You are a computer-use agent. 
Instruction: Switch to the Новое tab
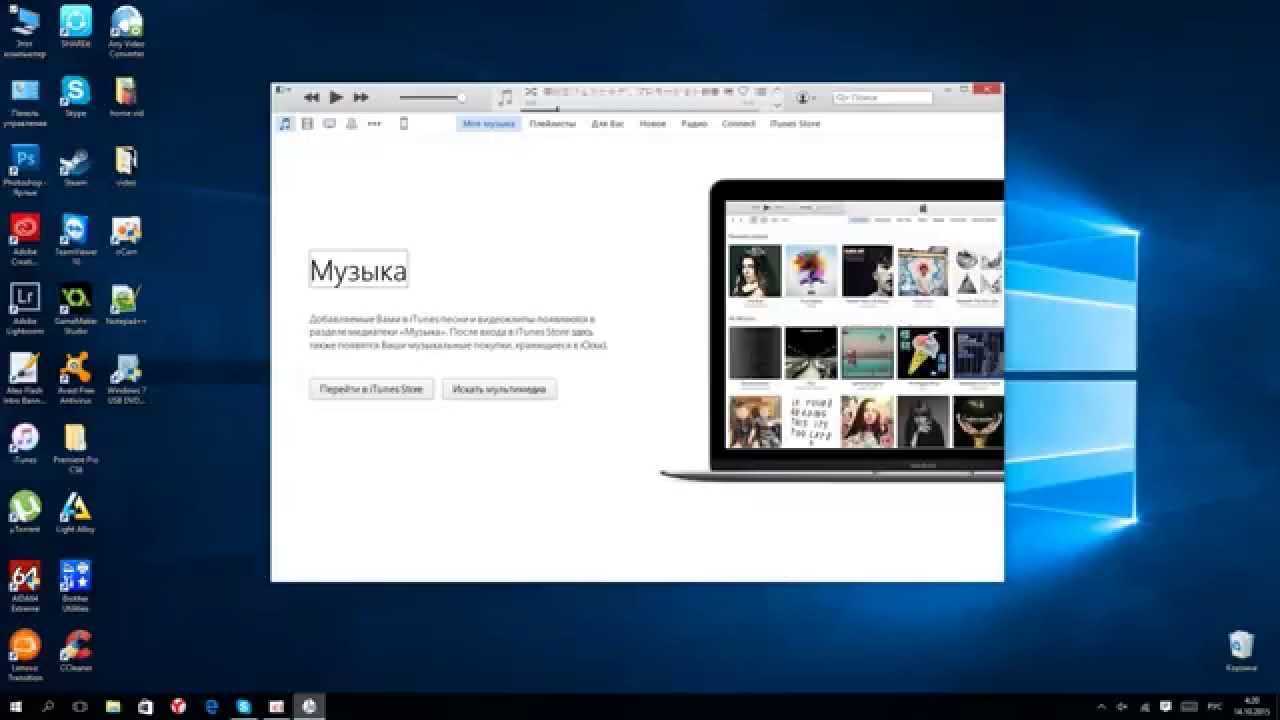tap(653, 124)
